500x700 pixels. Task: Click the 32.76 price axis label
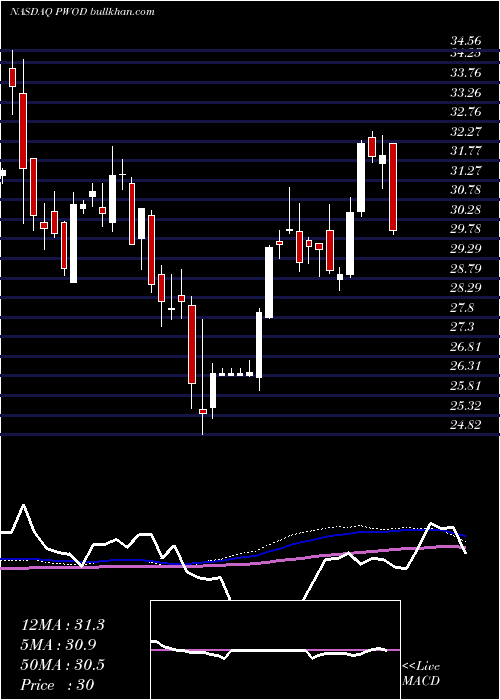(x=466, y=112)
